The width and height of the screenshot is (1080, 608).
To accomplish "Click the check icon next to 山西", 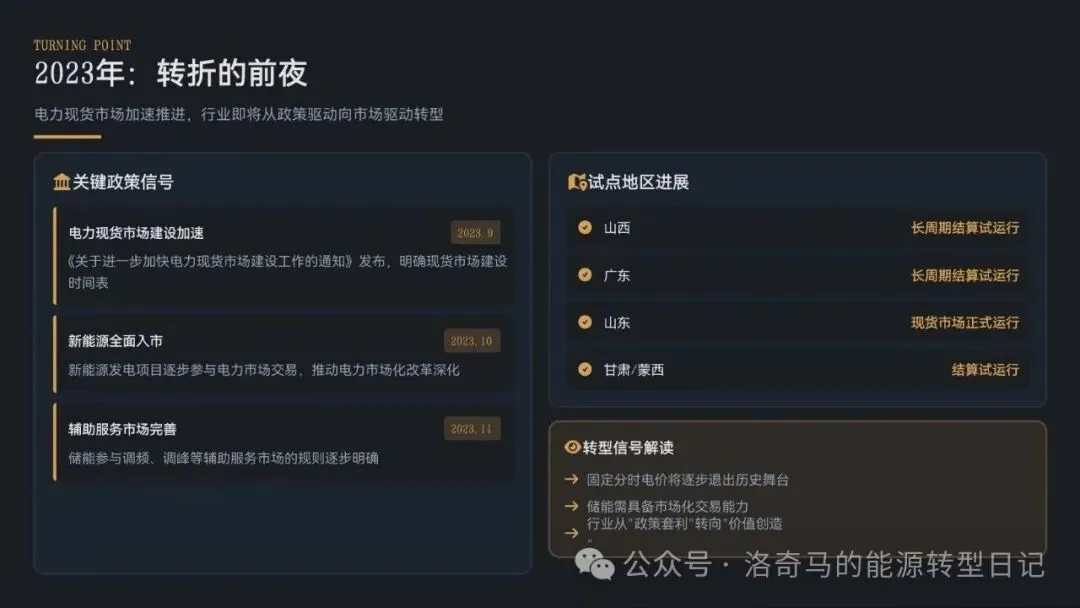I will tap(585, 227).
